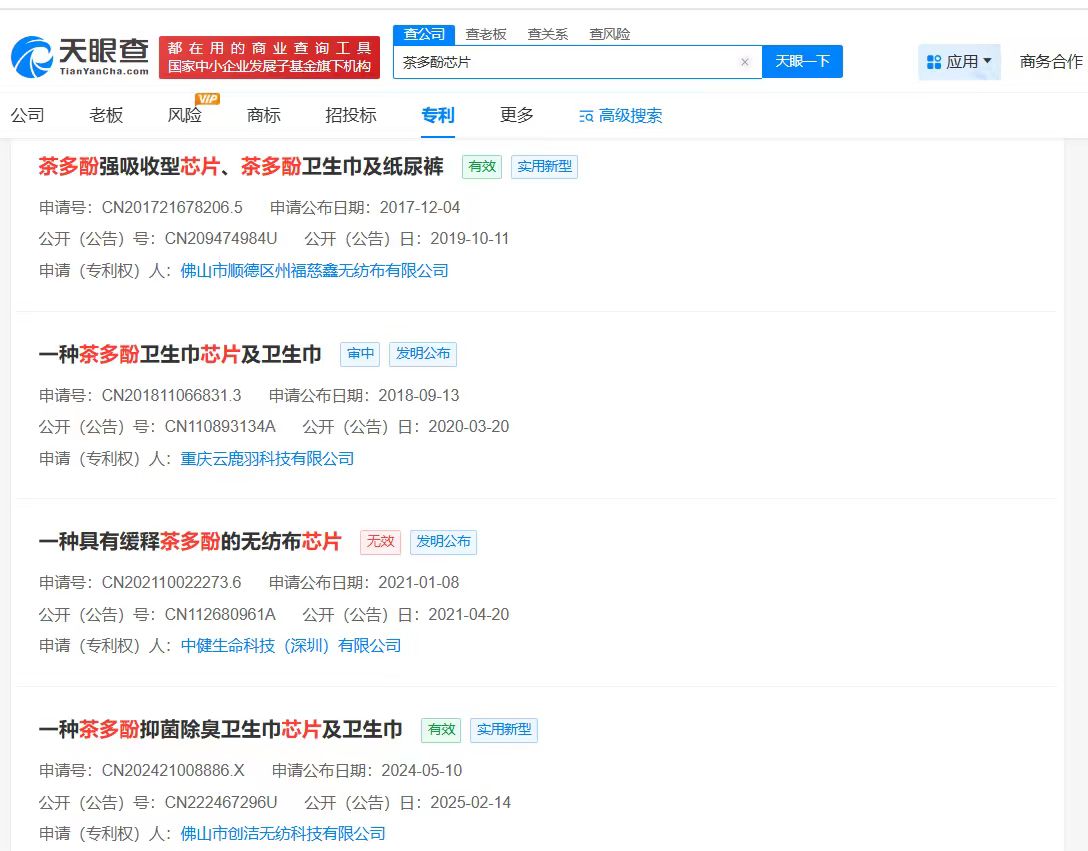This screenshot has height=851, width=1088.
Task: Click the advanced search filter icon
Action: (586, 116)
